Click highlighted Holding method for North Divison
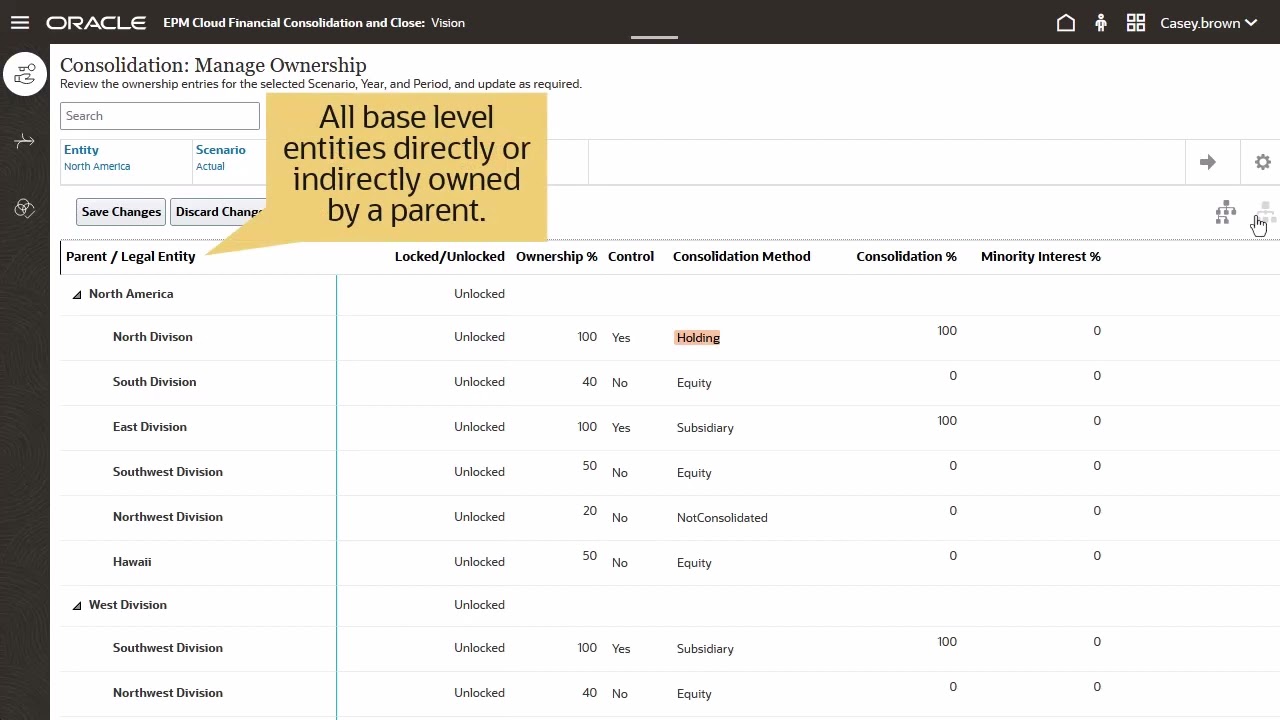This screenshot has height=720, width=1280. [x=698, y=338]
